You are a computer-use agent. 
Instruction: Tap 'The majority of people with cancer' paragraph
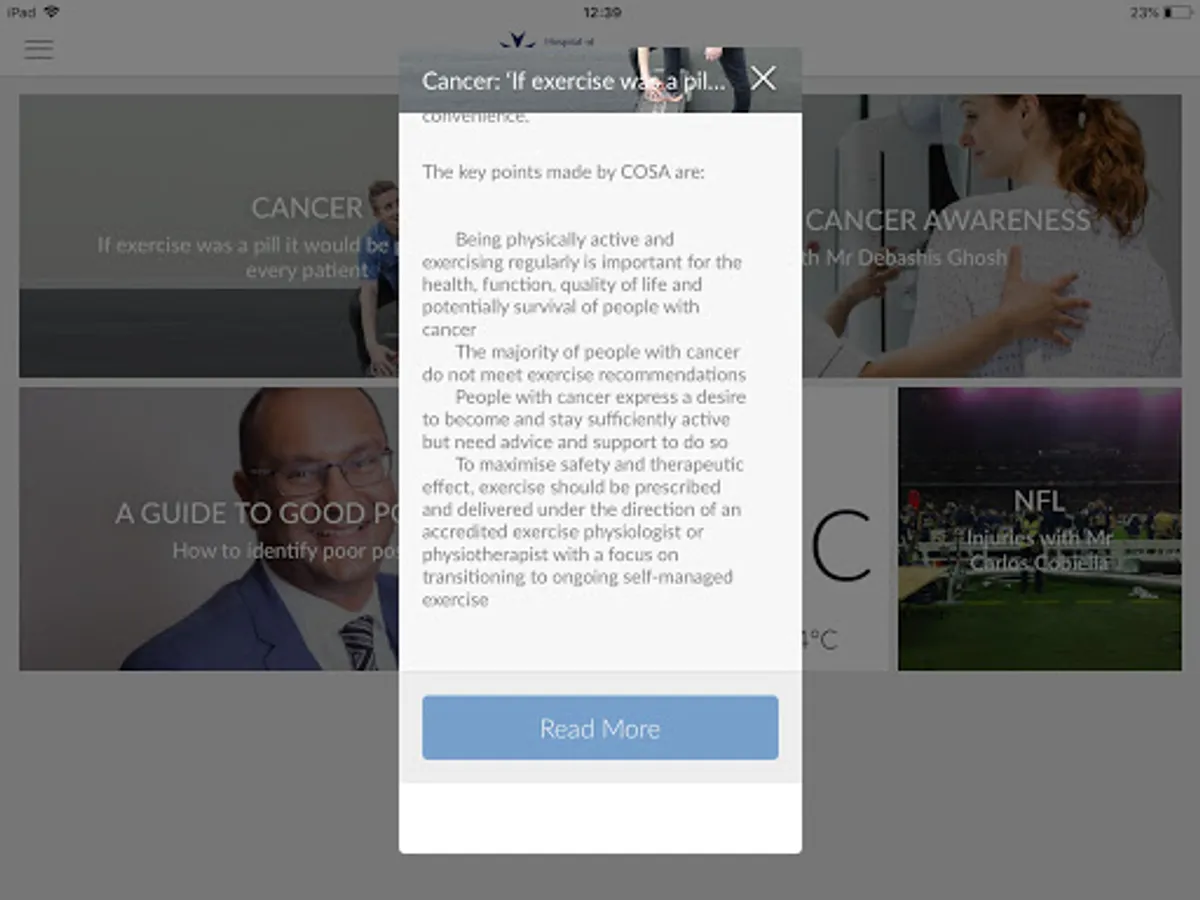click(584, 363)
